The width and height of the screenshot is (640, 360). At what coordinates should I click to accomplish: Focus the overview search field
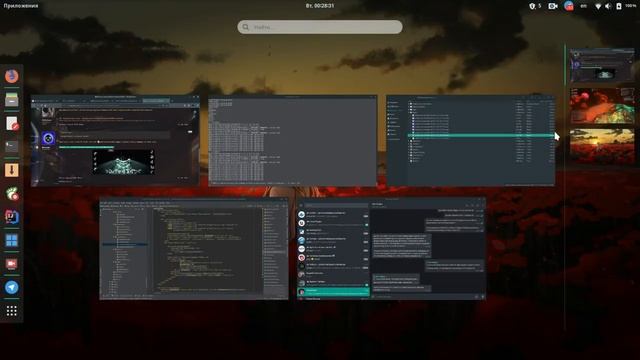320,27
